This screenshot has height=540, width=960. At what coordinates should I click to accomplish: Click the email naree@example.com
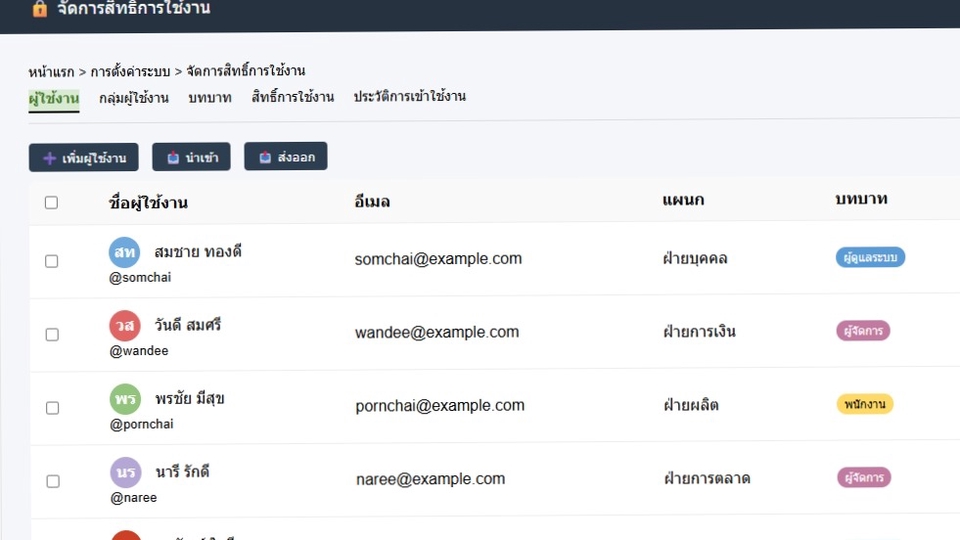(x=431, y=479)
